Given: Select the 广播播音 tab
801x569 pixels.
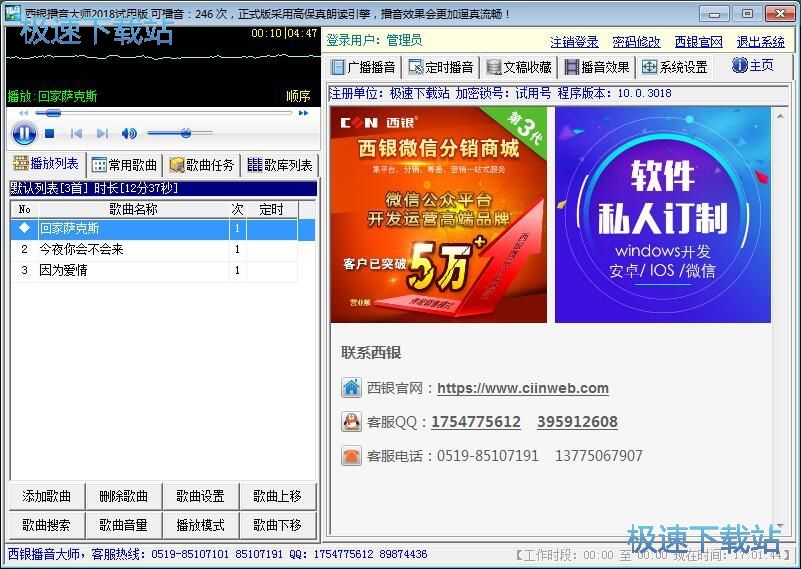Looking at the screenshot, I should (x=363, y=67).
